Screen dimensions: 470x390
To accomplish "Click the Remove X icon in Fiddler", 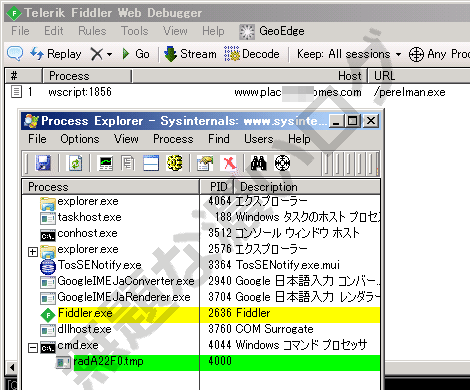I will click(97, 54).
